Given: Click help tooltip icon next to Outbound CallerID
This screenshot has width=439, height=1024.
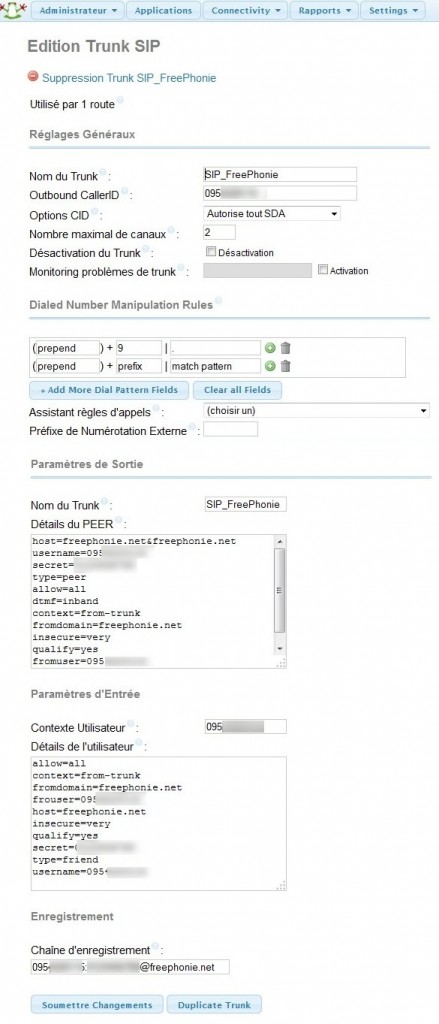Looking at the screenshot, I should point(125,192).
